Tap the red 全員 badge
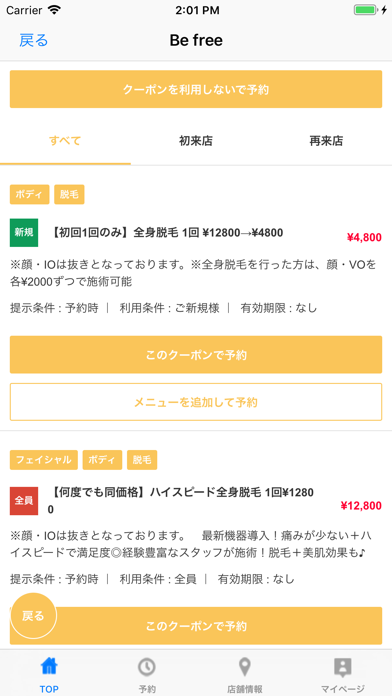The width and height of the screenshot is (392, 696). [24, 501]
